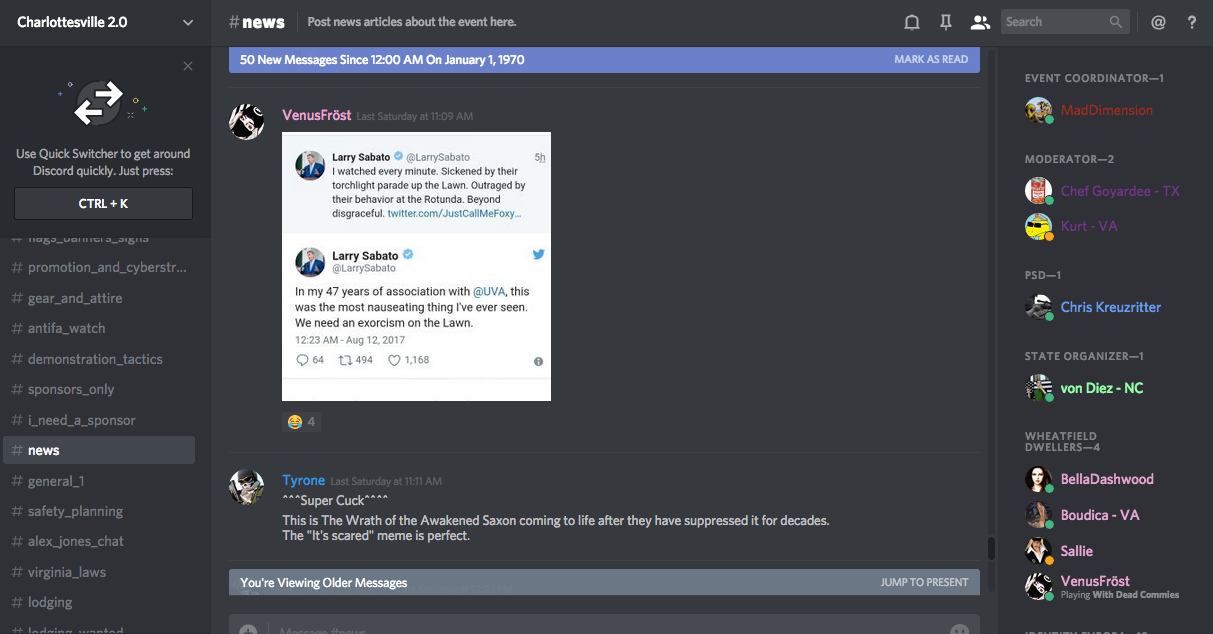Click the search magnifier icon
The height and width of the screenshot is (634, 1213).
[1116, 22]
